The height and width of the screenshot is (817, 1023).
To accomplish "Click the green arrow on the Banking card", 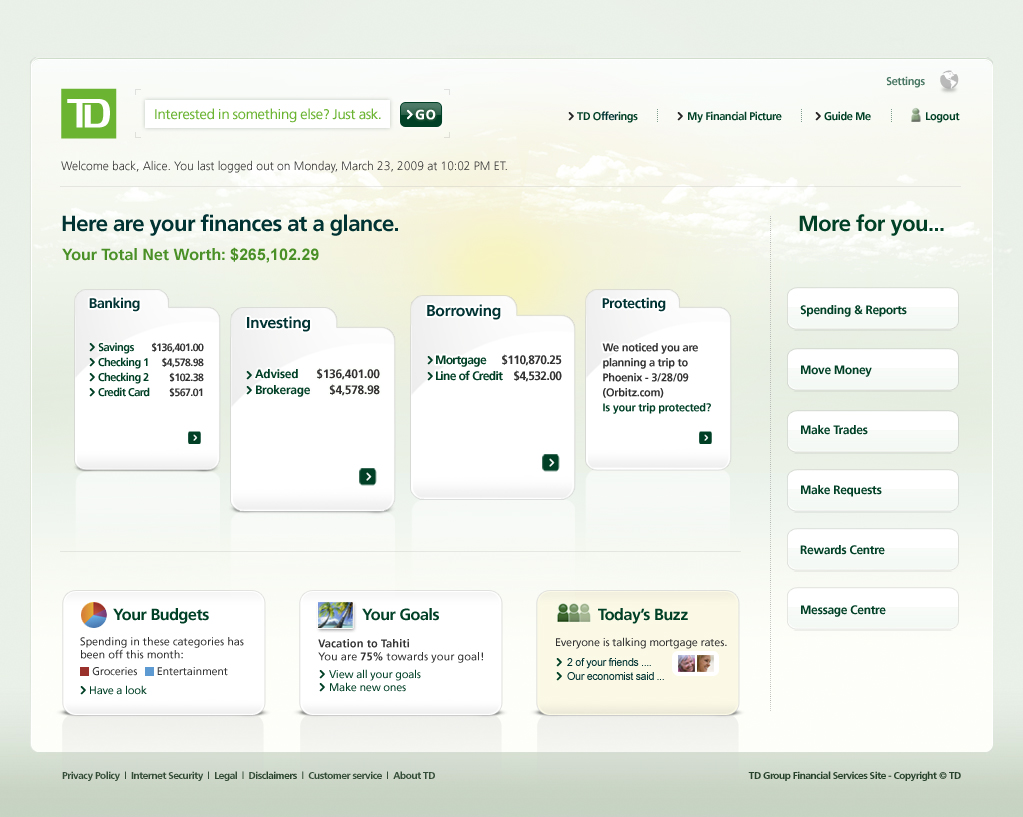I will tap(194, 437).
